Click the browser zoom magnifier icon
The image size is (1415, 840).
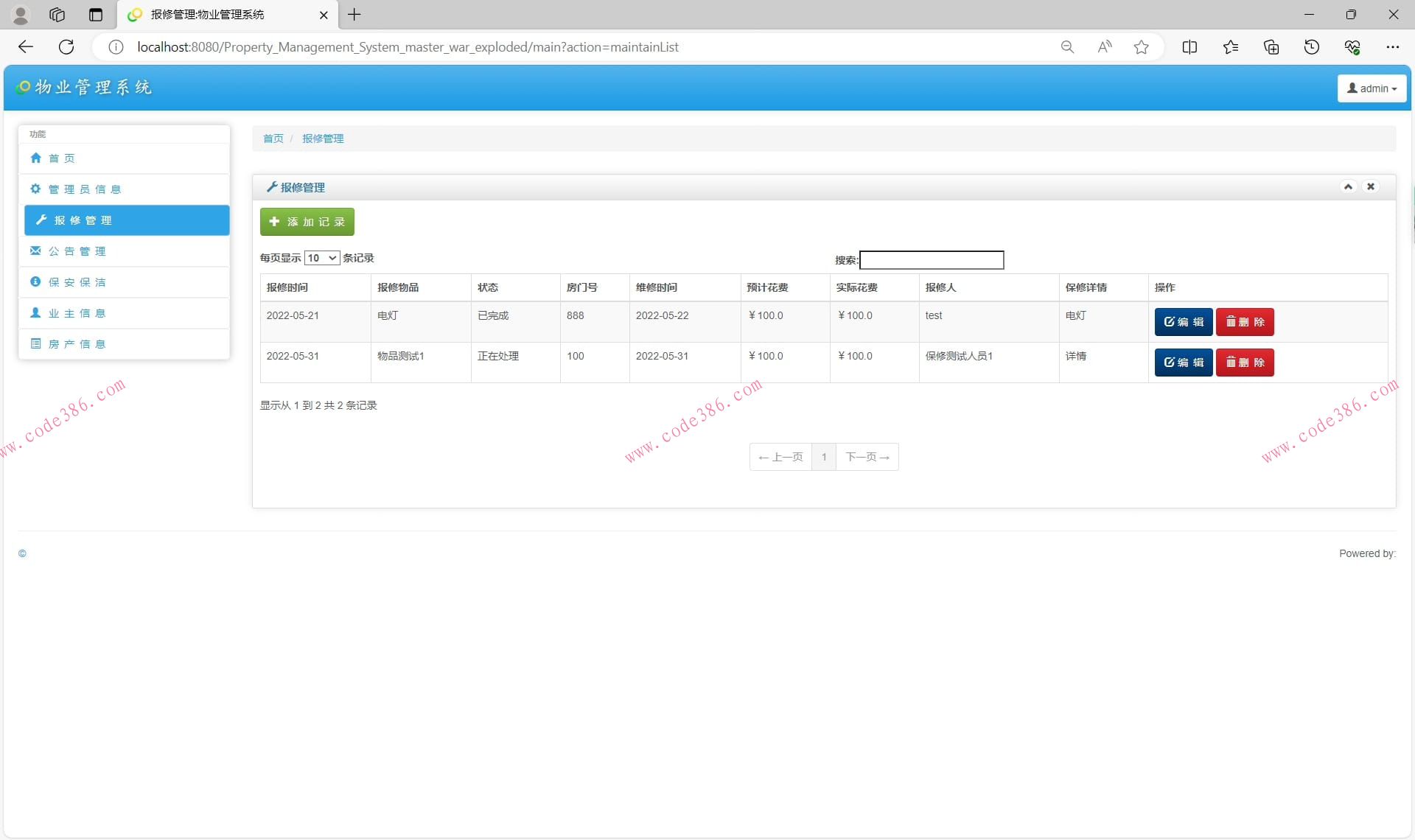(1067, 47)
